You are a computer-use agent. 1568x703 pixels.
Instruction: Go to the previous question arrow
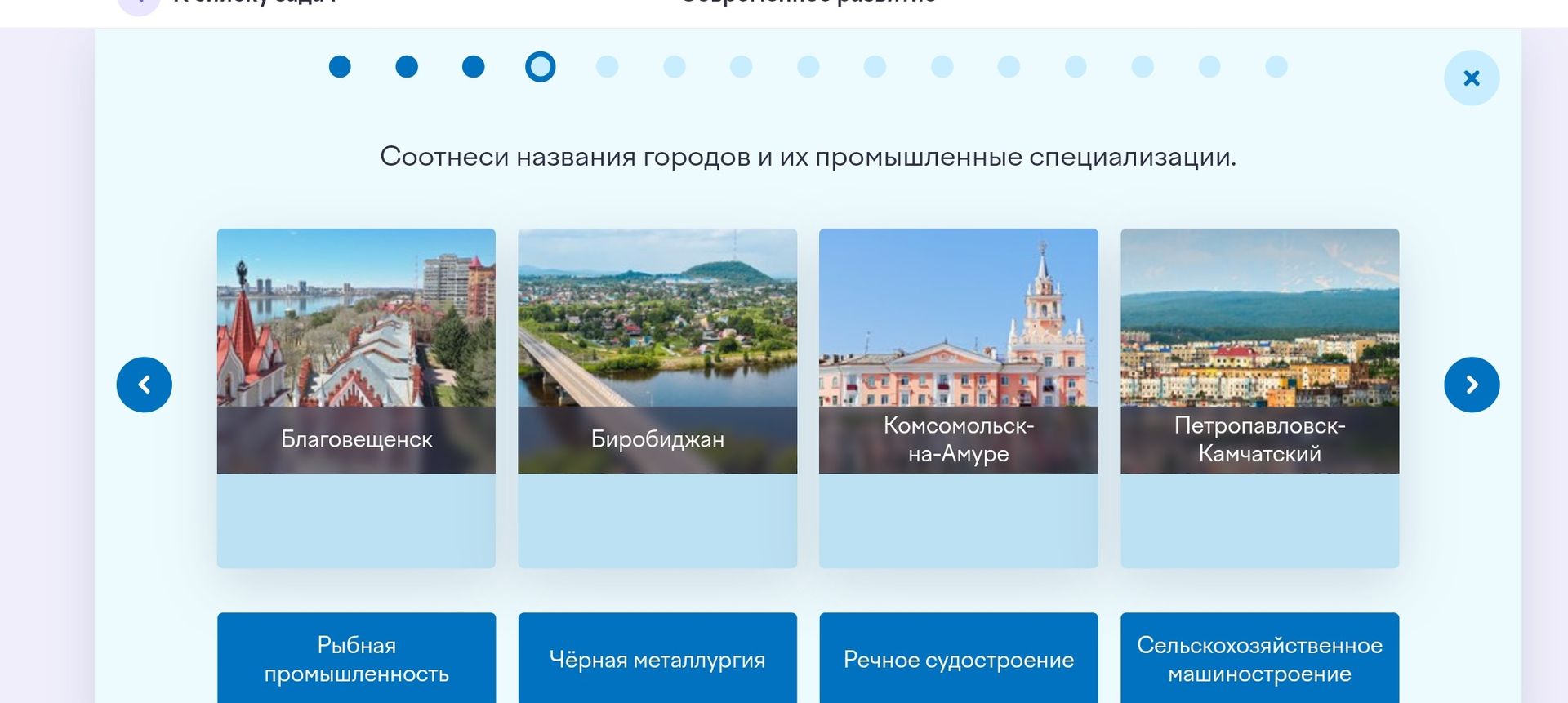(x=145, y=385)
